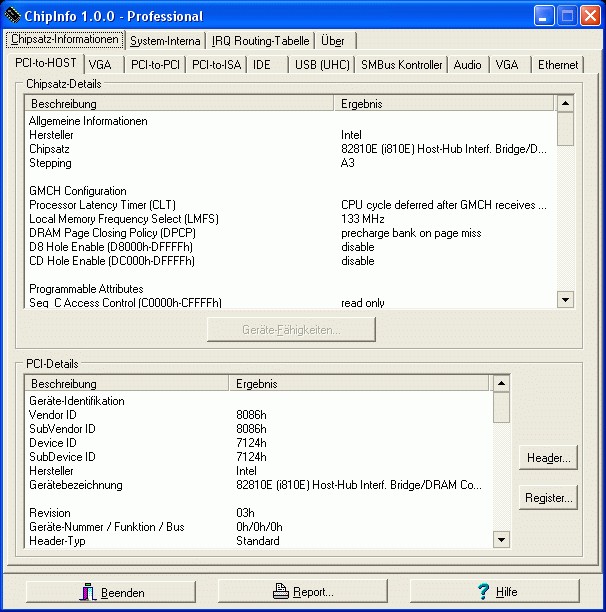Select the Hersteller row in Chipsatz-Details

click(x=290, y=135)
